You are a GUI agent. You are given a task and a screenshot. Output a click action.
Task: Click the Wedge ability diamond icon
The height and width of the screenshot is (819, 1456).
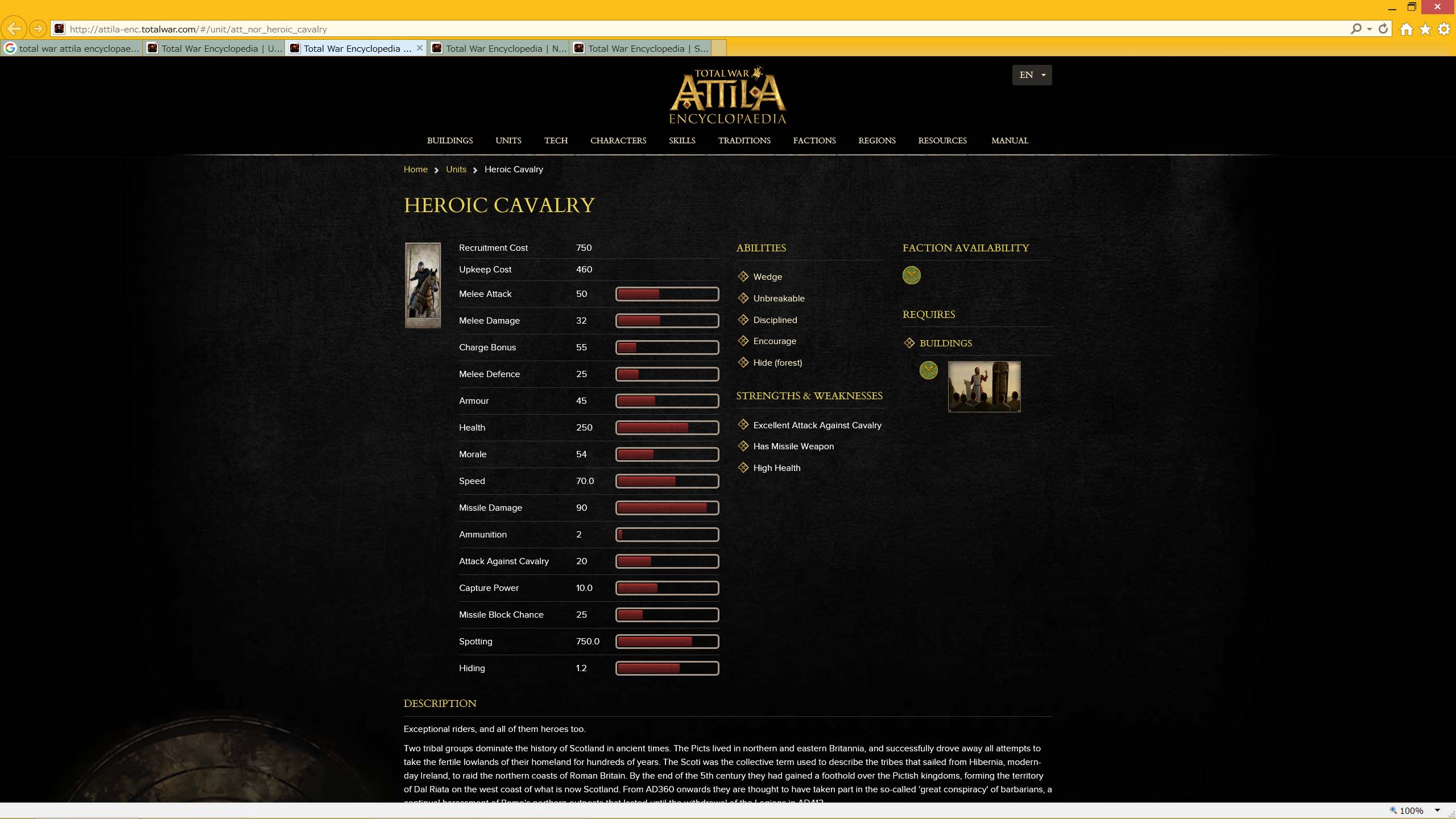pyautogui.click(x=743, y=276)
